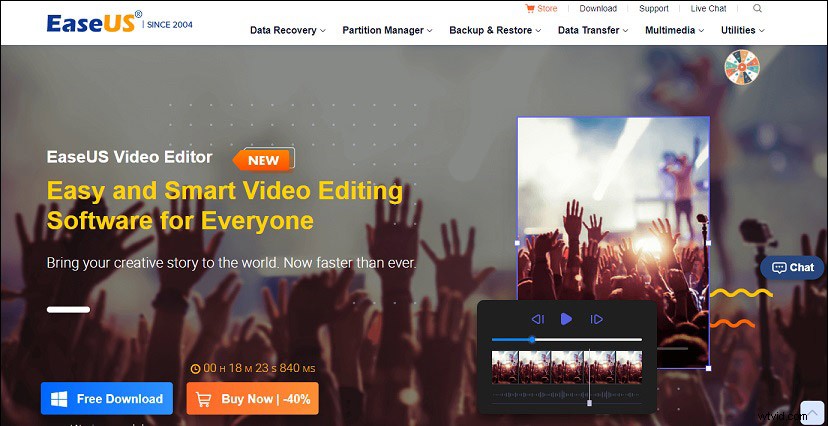Click the scroll-to-top arrow icon
The height and width of the screenshot is (426, 828).
(x=812, y=413)
